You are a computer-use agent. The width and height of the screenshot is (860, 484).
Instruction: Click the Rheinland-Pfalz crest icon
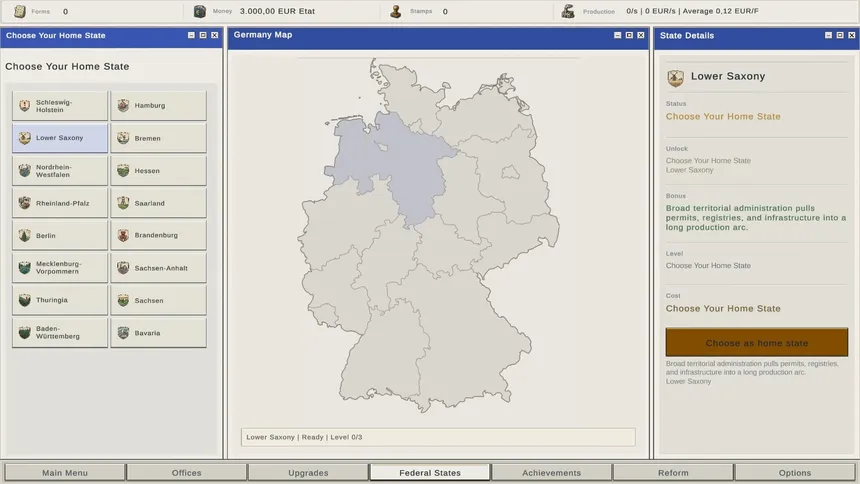(25, 202)
